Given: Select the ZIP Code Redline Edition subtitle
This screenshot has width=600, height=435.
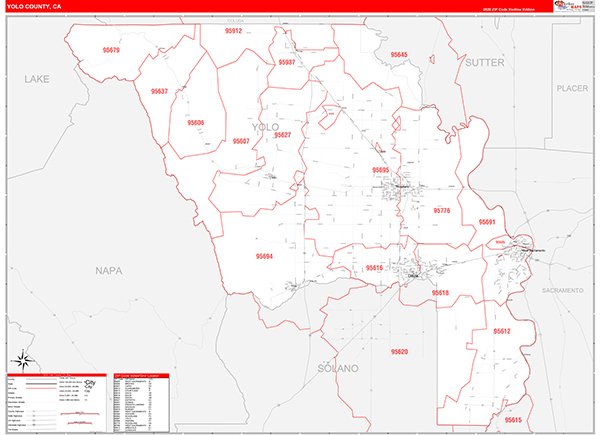Looking at the screenshot, I should click(509, 10).
